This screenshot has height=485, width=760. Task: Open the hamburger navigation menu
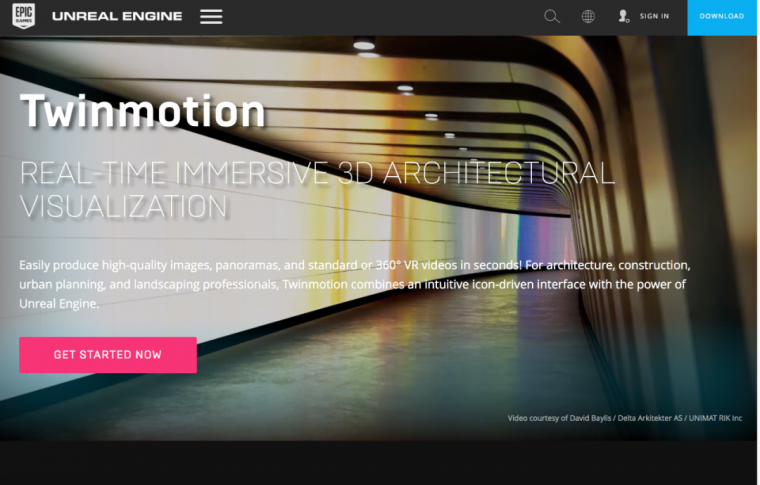coord(211,16)
